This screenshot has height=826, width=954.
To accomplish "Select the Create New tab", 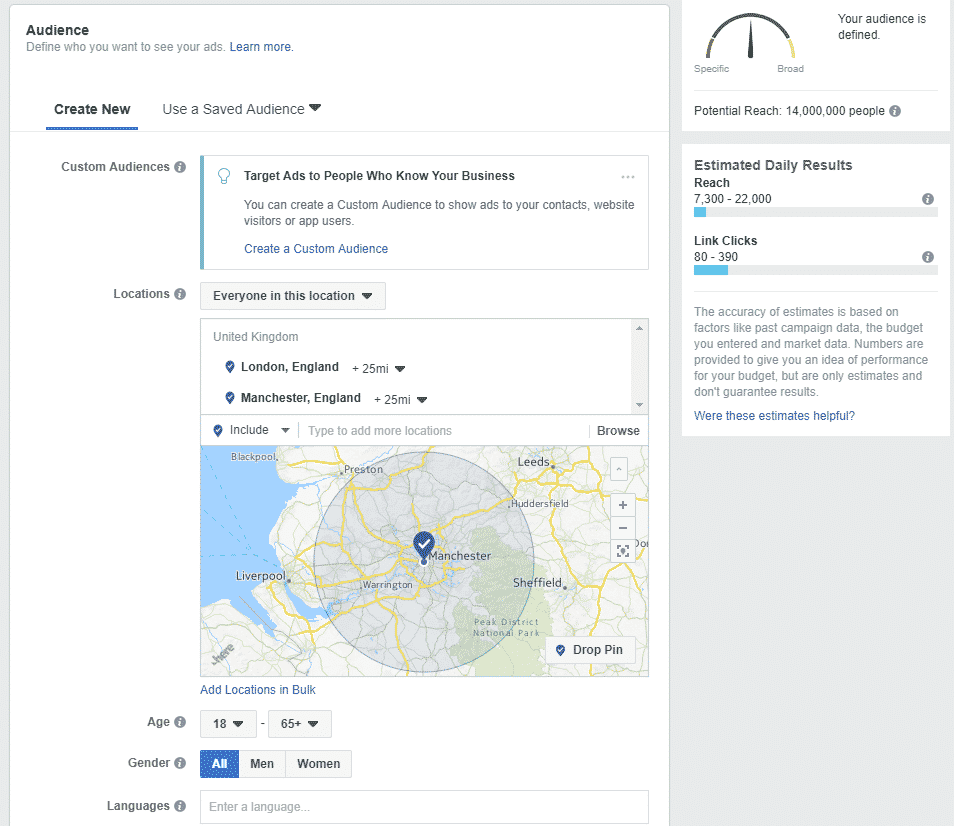I will pos(92,109).
